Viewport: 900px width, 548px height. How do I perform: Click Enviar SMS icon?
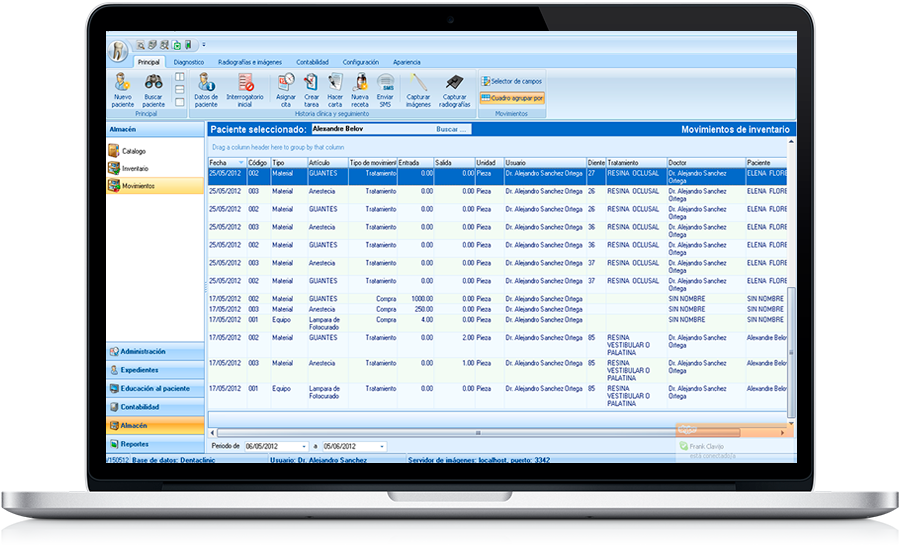click(x=385, y=84)
